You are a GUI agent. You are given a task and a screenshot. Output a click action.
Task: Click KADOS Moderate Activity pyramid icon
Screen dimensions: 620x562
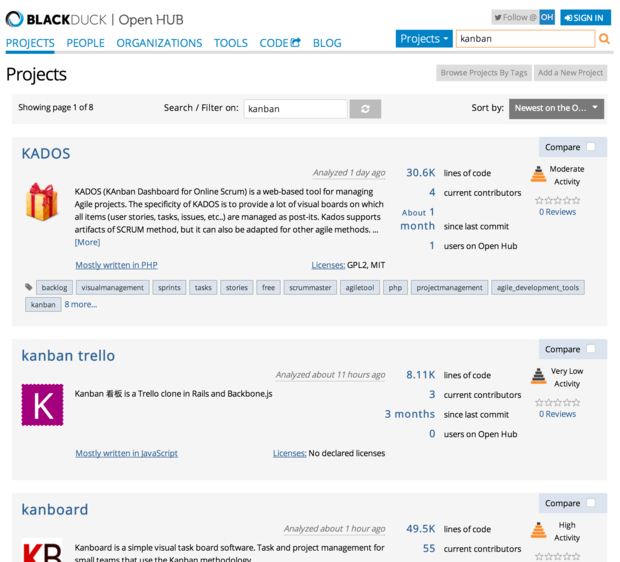538,174
